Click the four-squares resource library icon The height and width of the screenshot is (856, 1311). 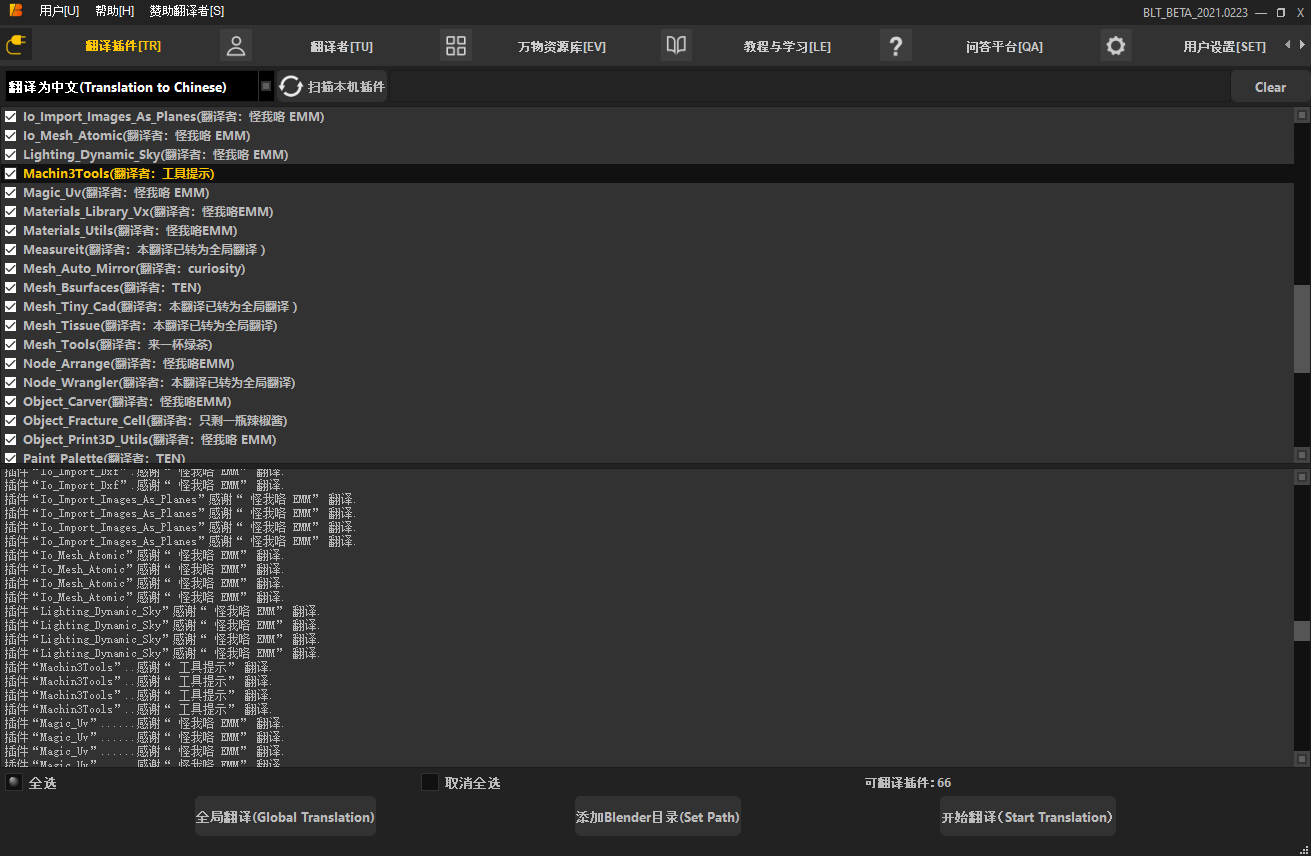click(456, 46)
